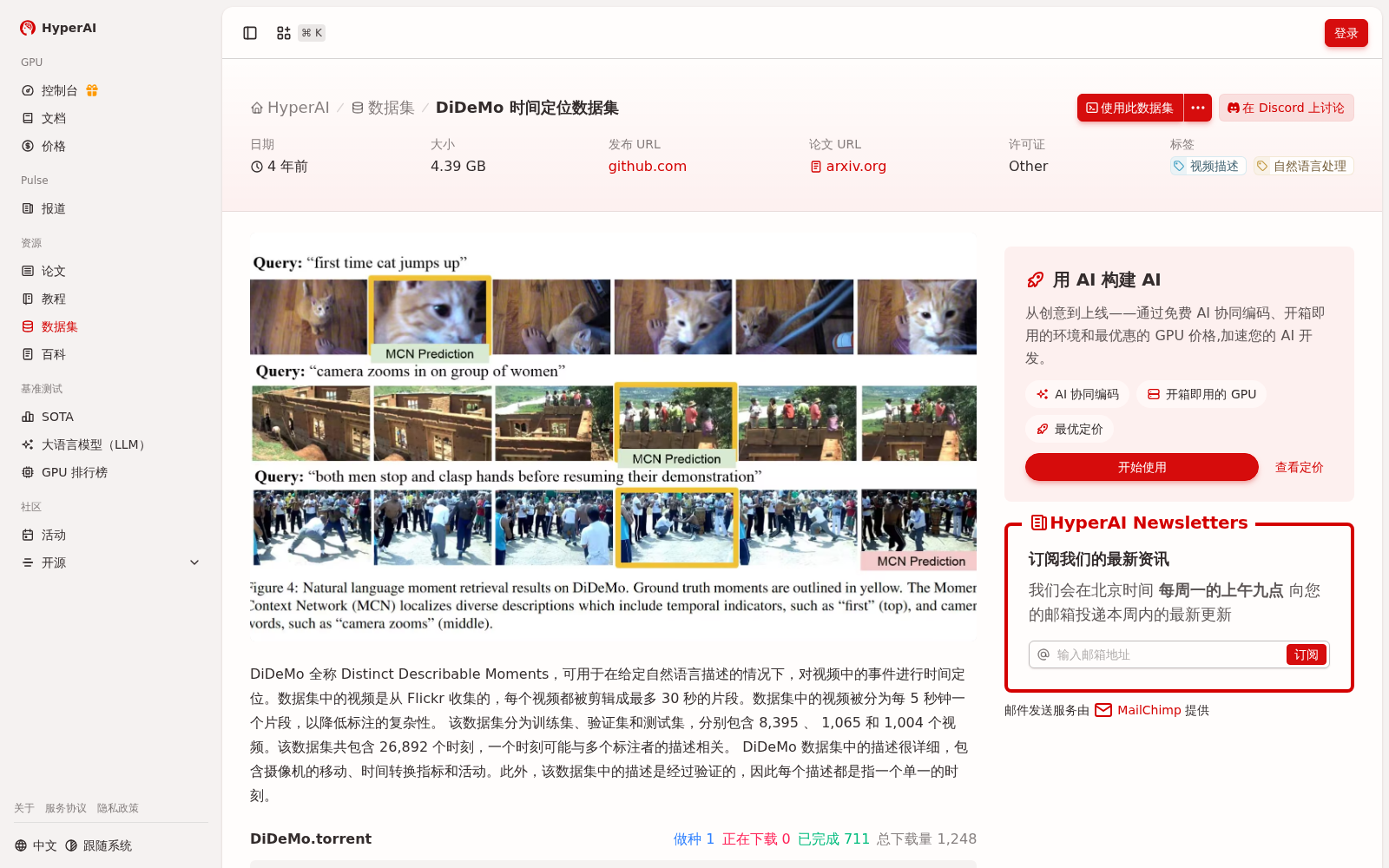Open 论文 papers in sidebar
1389x868 pixels.
point(43,271)
